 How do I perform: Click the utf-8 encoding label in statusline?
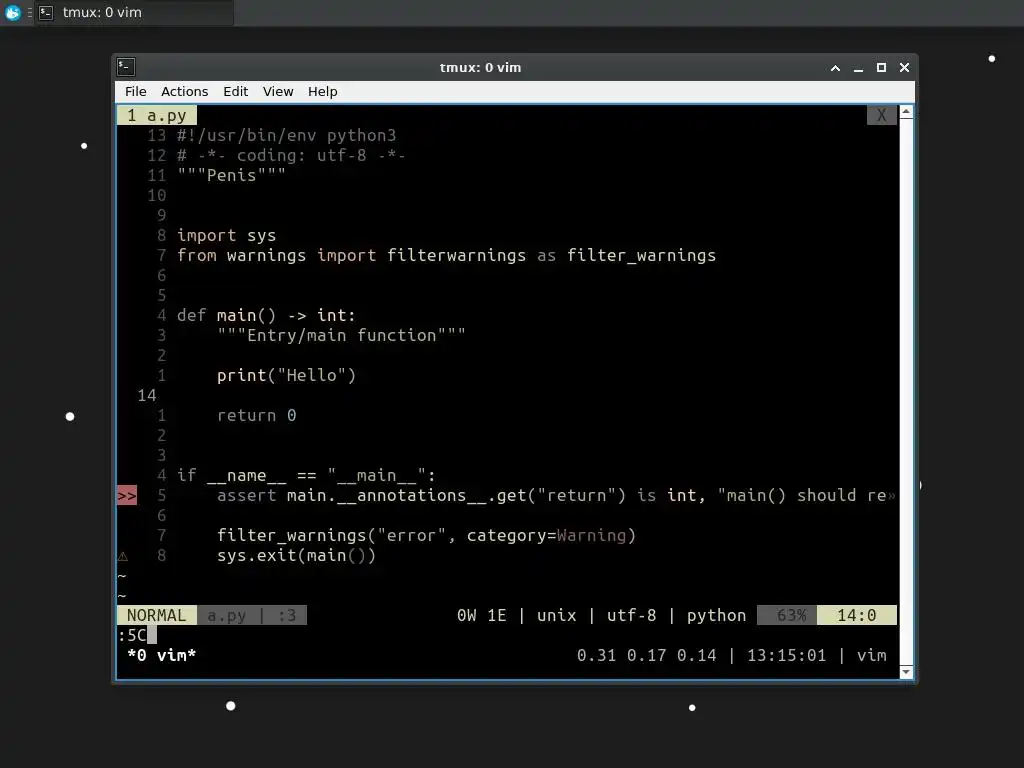tap(631, 615)
